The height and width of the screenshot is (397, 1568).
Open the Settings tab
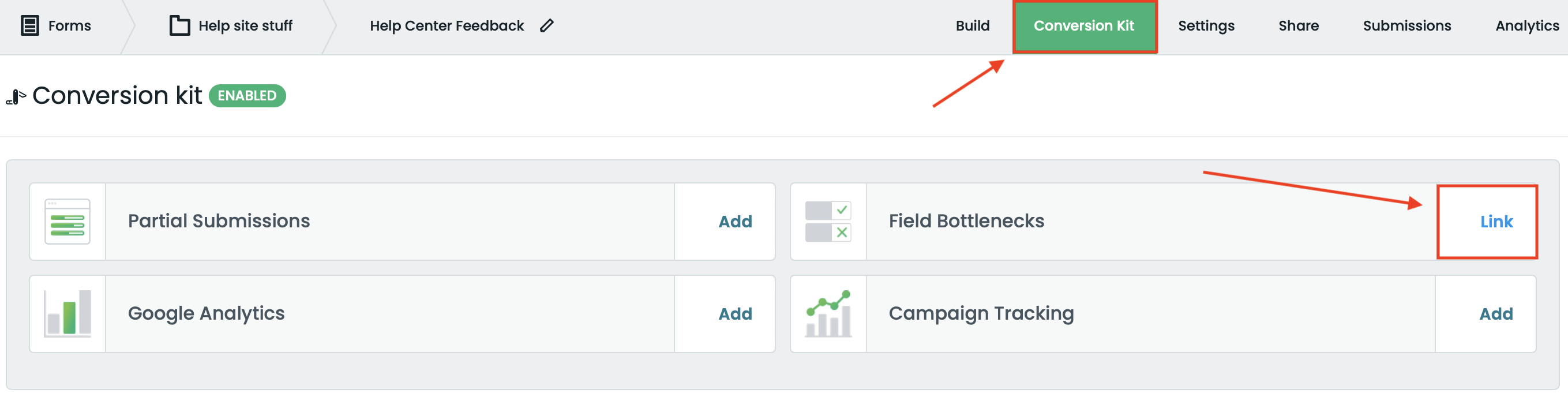point(1206,25)
